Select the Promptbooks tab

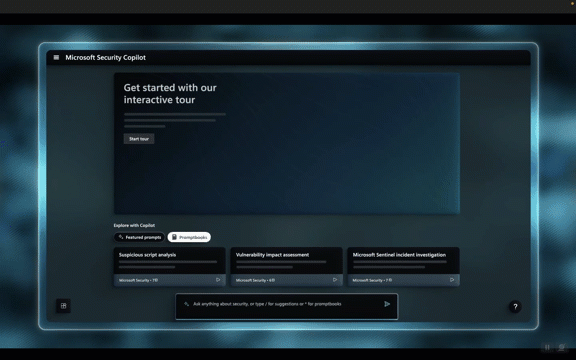coord(189,237)
